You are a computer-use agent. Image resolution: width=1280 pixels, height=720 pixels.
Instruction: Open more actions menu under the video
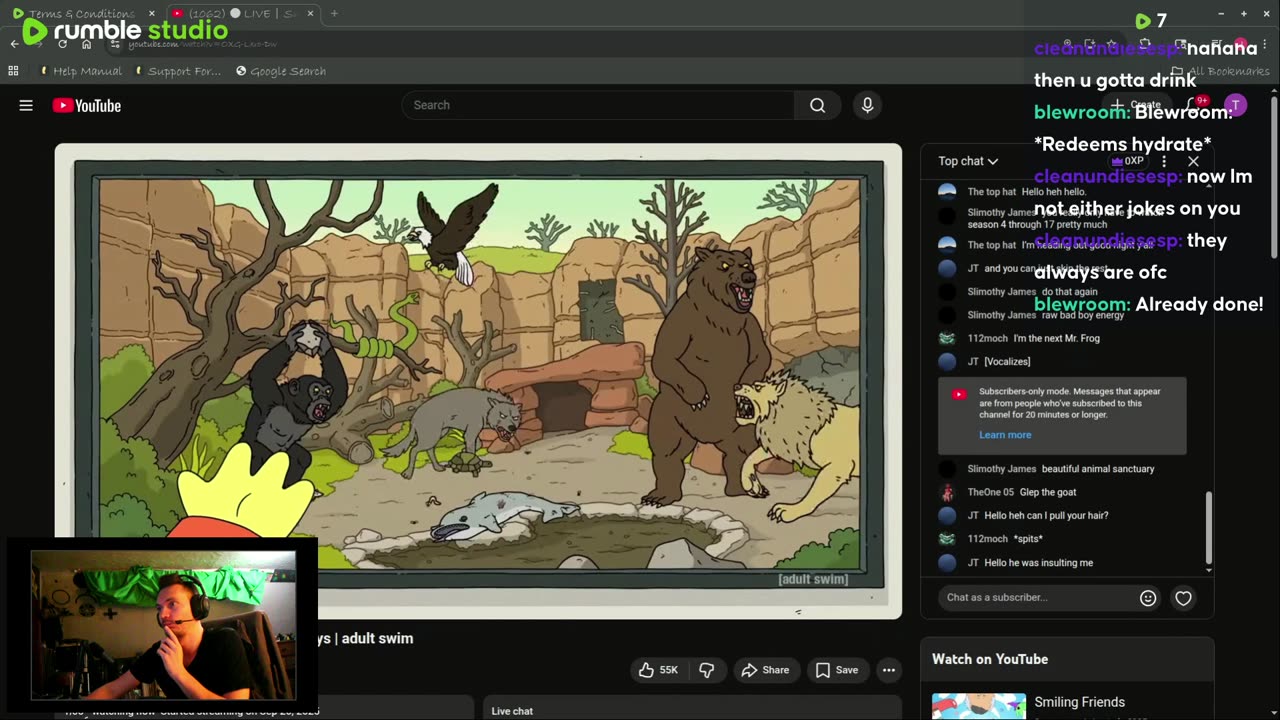pos(888,670)
